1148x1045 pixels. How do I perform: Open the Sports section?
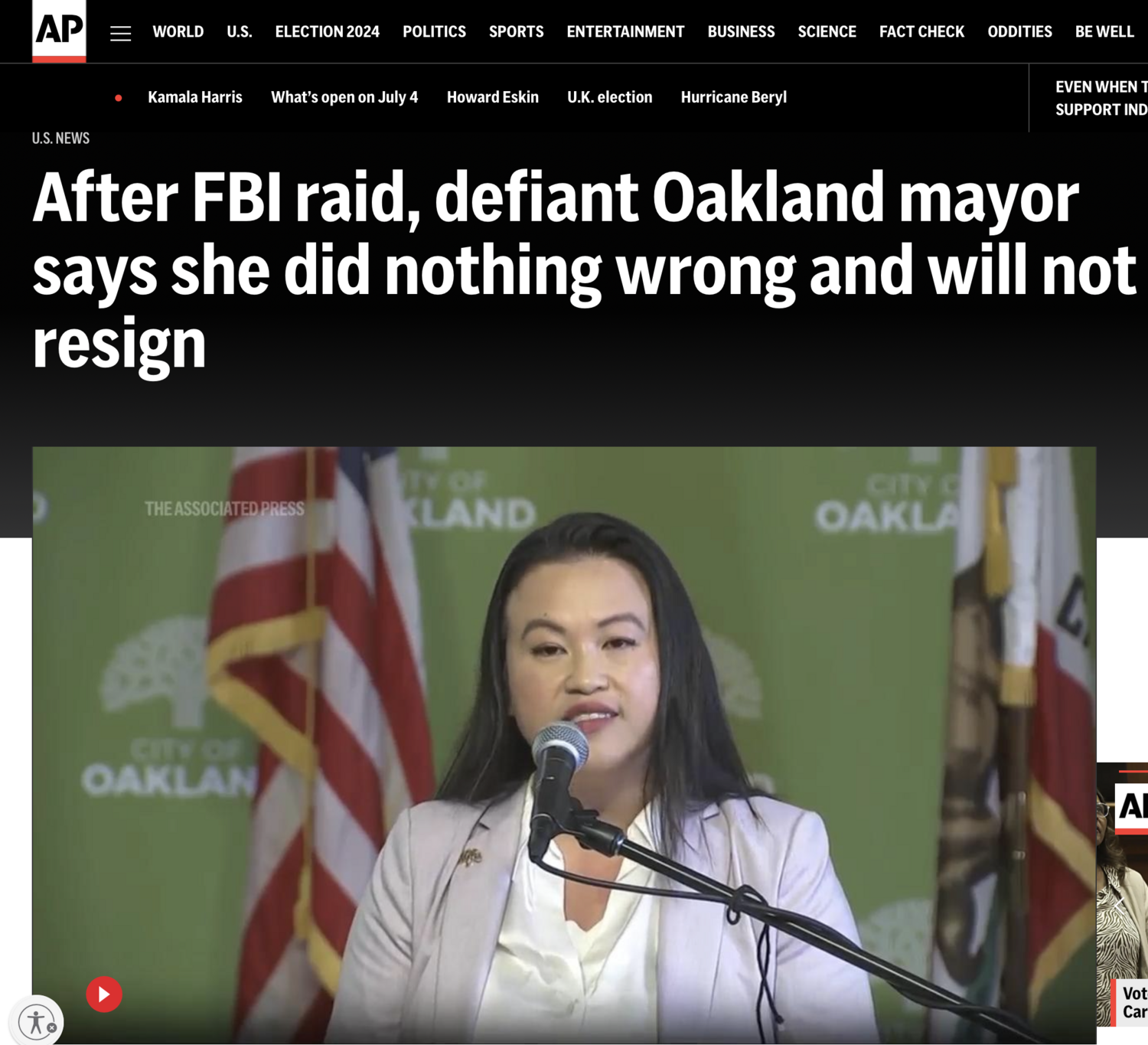point(517,31)
